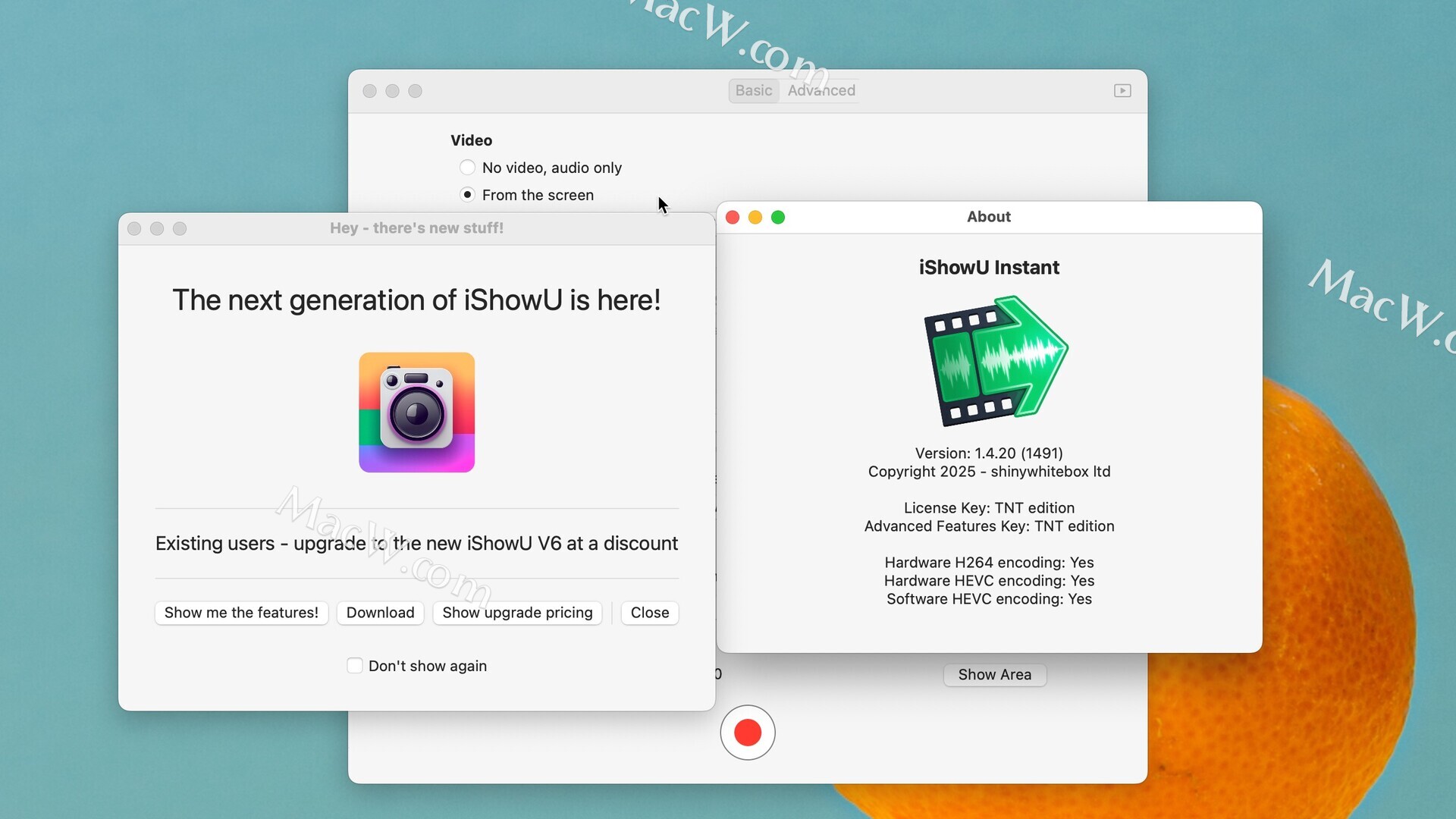Click 'Software HEVC encoding: Yes' text
This screenshot has height=819, width=1456.
click(x=989, y=599)
